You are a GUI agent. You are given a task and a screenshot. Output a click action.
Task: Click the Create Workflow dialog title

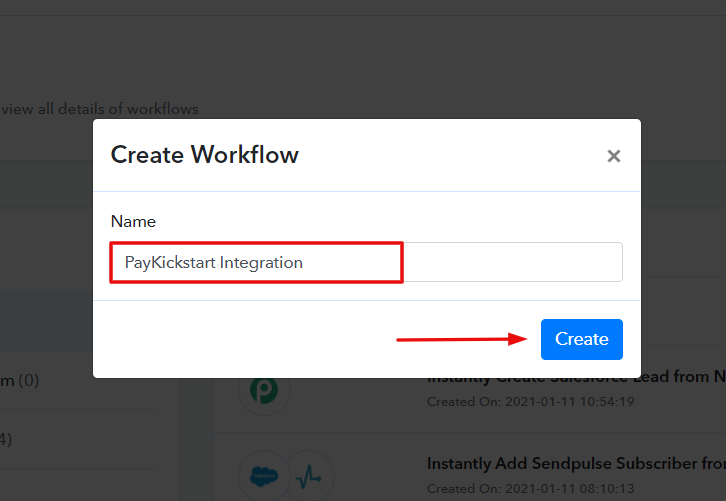204,155
